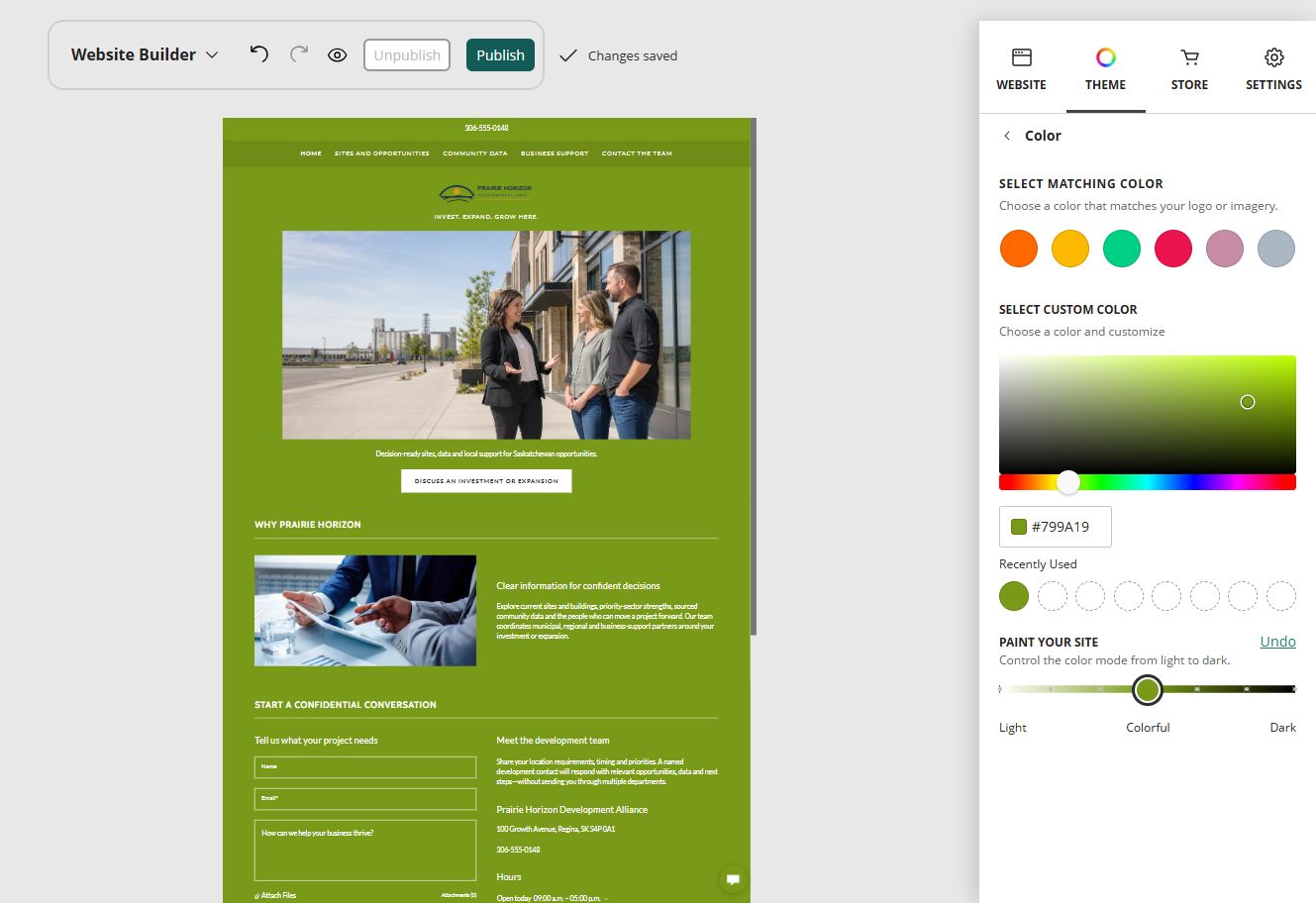Select the orange matching color swatch
Viewport: 1316px width, 903px height.
pyautogui.click(x=1018, y=249)
